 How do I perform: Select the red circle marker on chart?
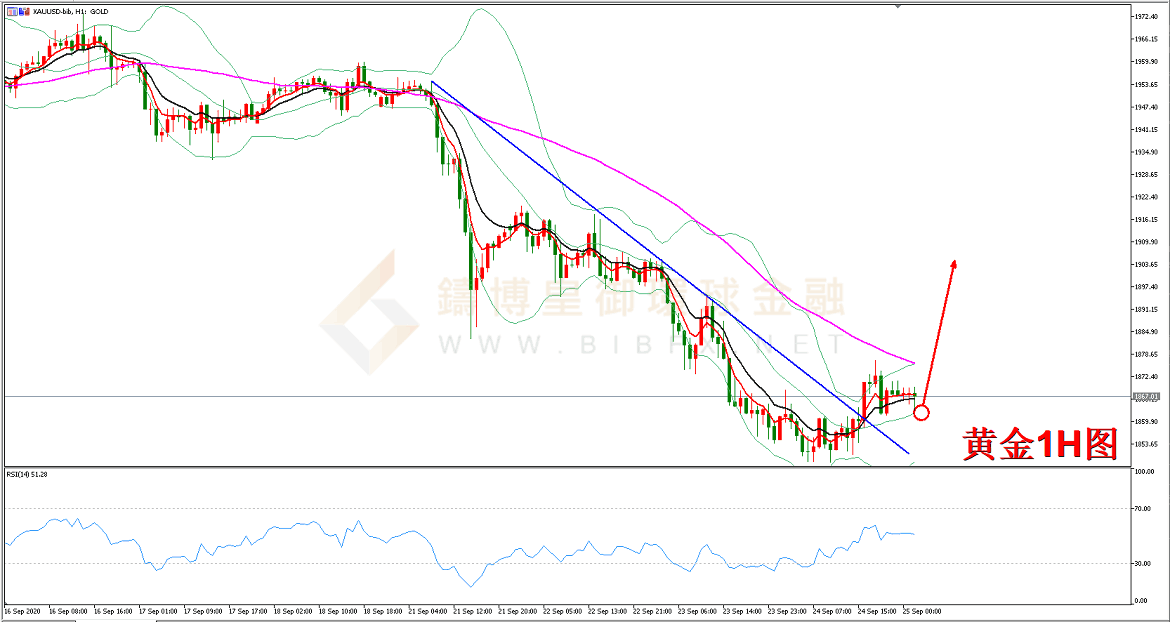pos(921,411)
